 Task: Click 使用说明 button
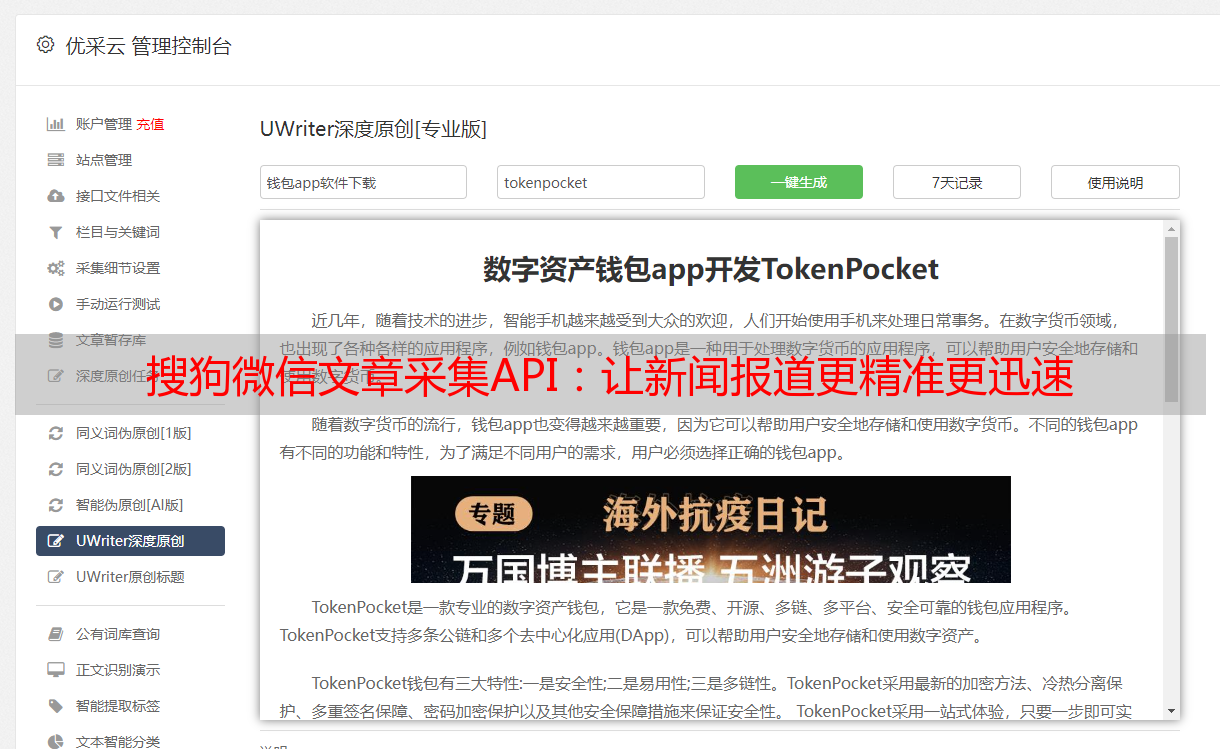pos(1115,182)
